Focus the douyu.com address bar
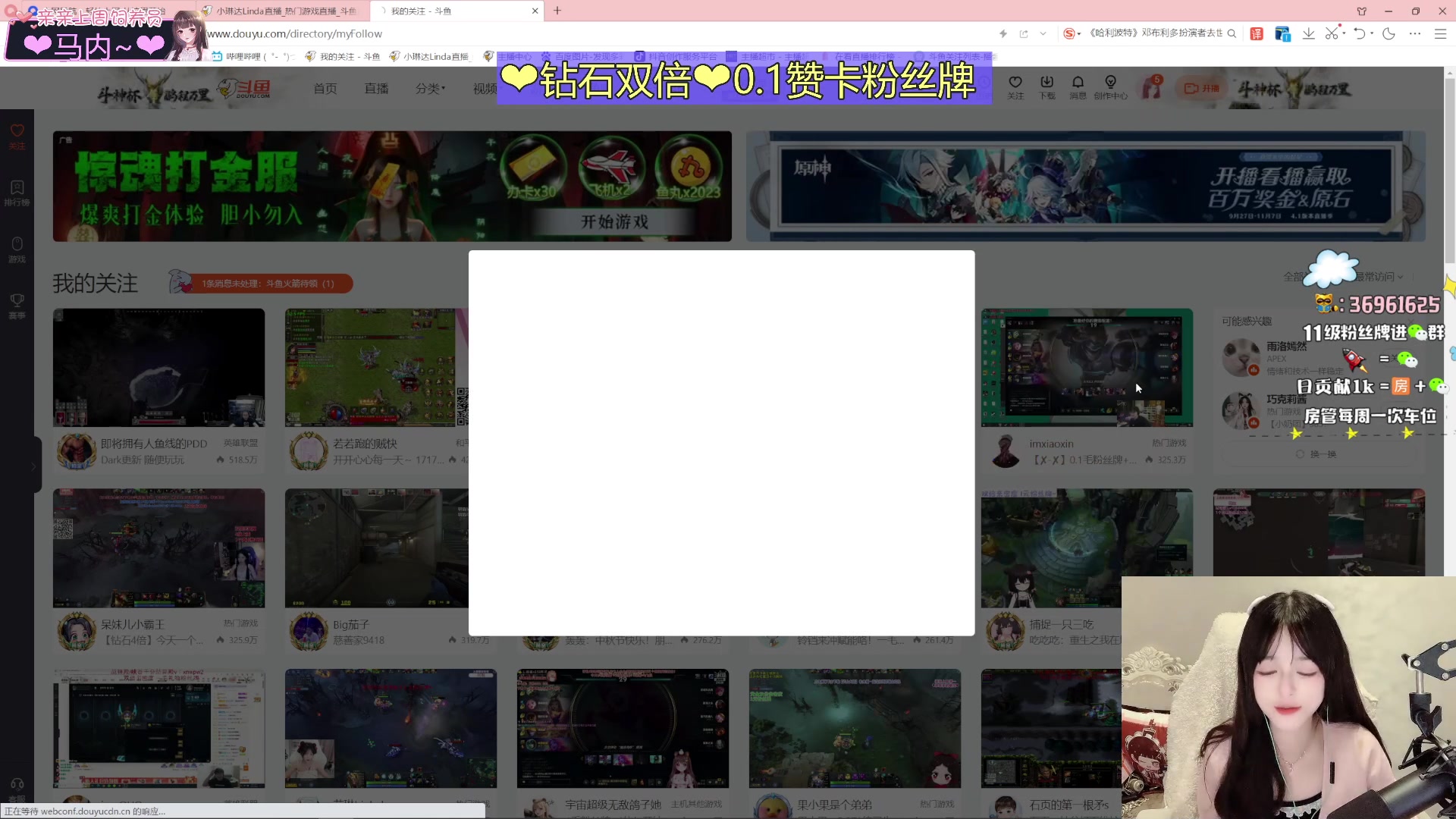This screenshot has width=1456, height=819. click(591, 33)
